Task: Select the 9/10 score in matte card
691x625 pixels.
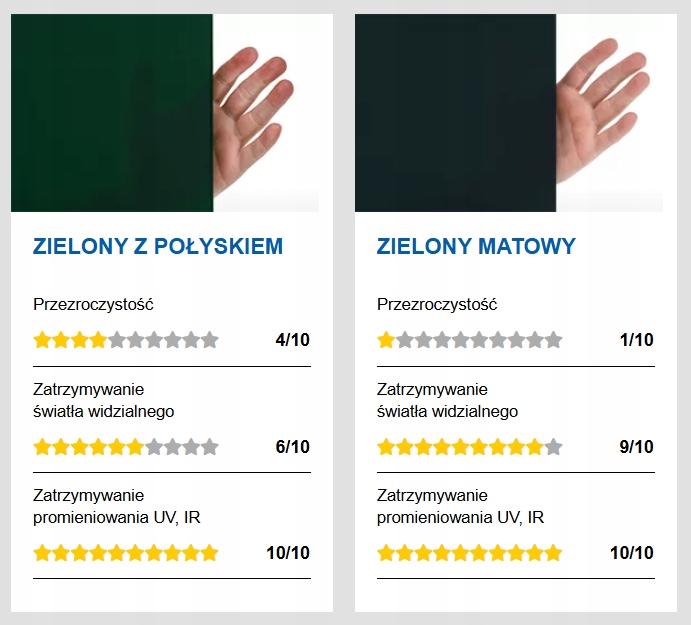Action: (x=637, y=447)
